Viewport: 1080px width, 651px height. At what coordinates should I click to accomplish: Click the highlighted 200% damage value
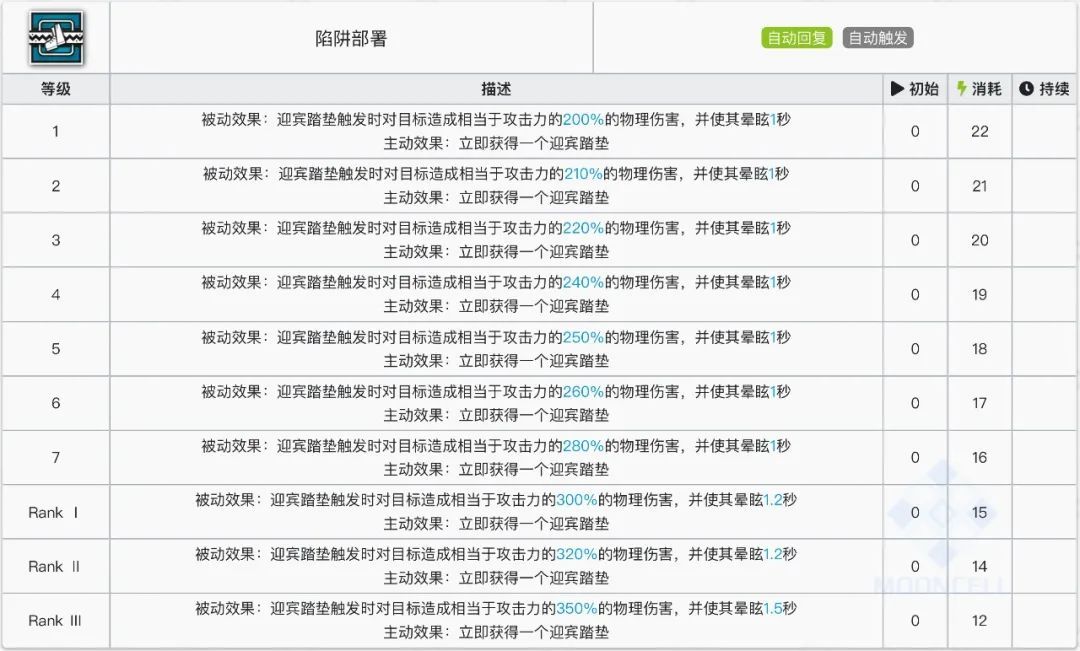pyautogui.click(x=583, y=119)
